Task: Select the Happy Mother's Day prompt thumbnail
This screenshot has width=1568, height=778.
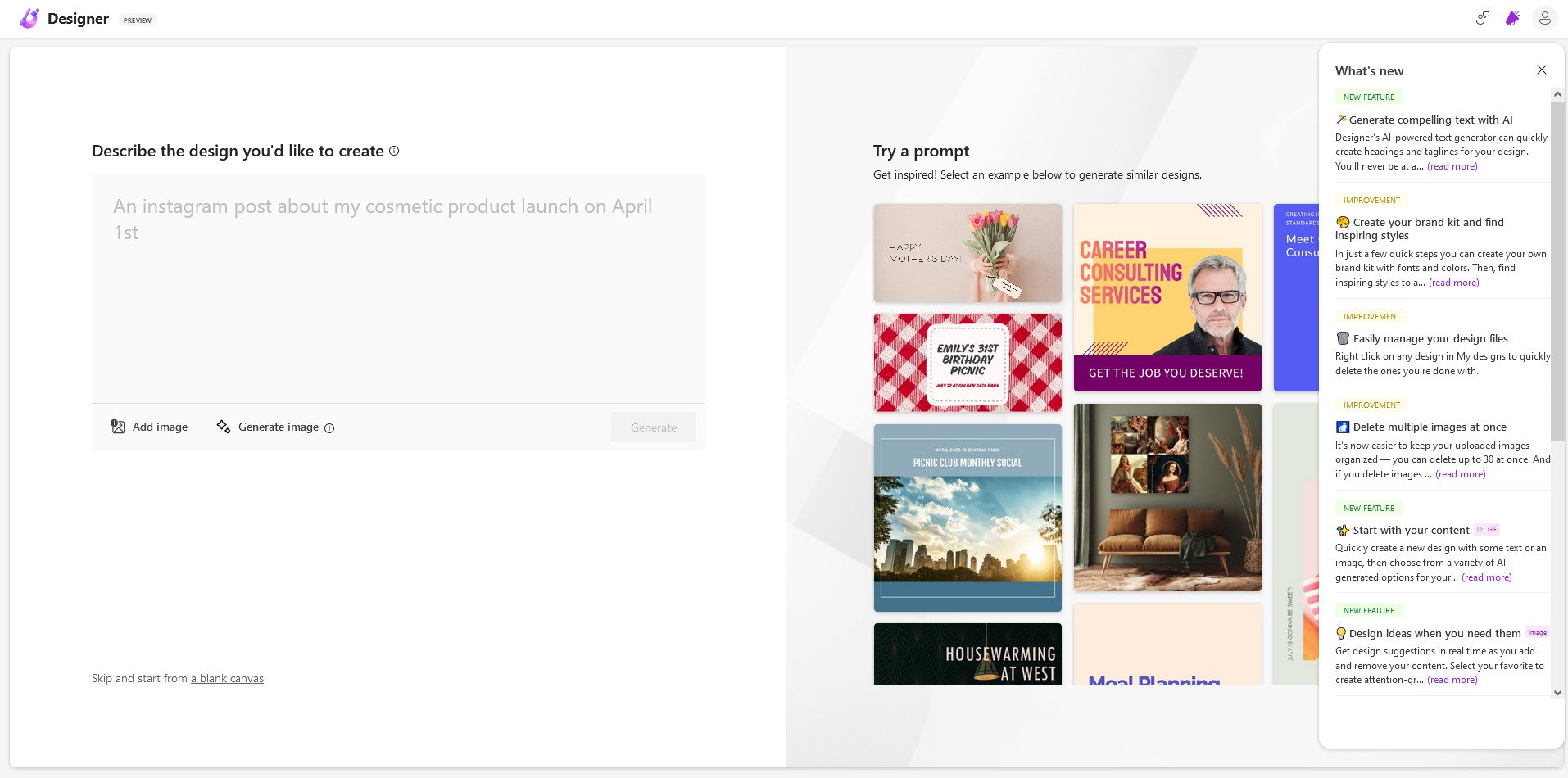Action: click(x=968, y=253)
